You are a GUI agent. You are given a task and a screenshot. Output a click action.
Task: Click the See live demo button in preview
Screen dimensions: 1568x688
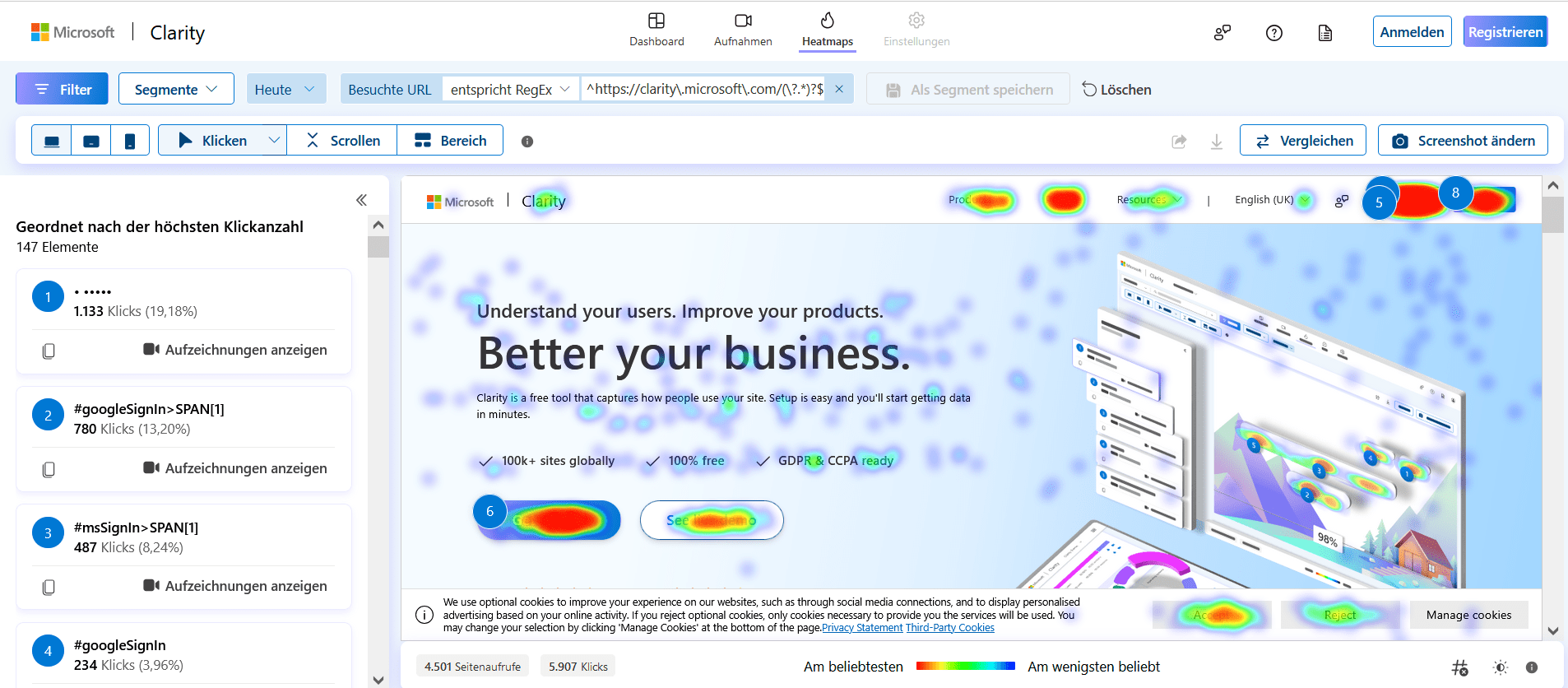tap(712, 520)
